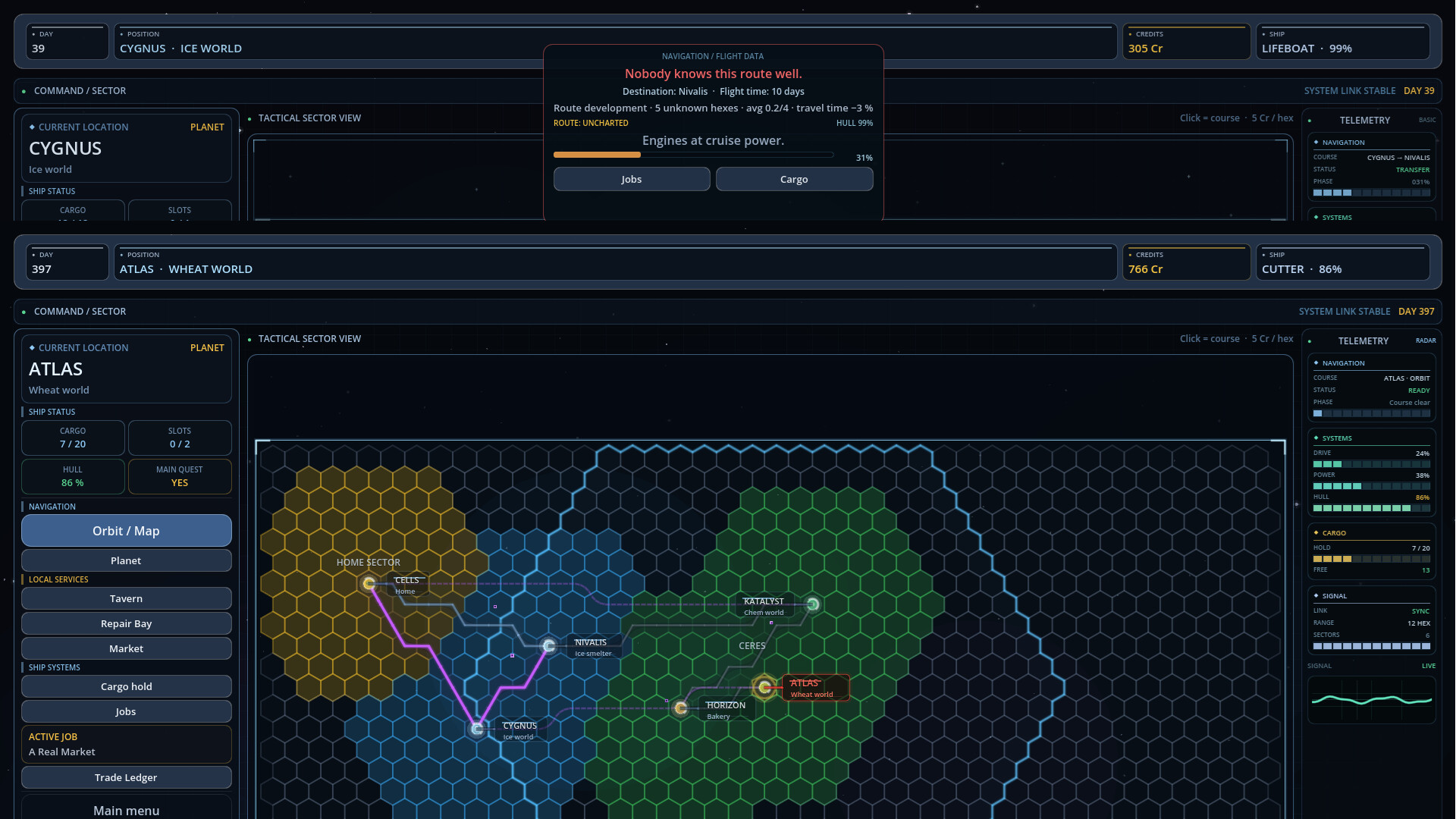Click the SHIP SYSTEMS section heading

pos(54,667)
